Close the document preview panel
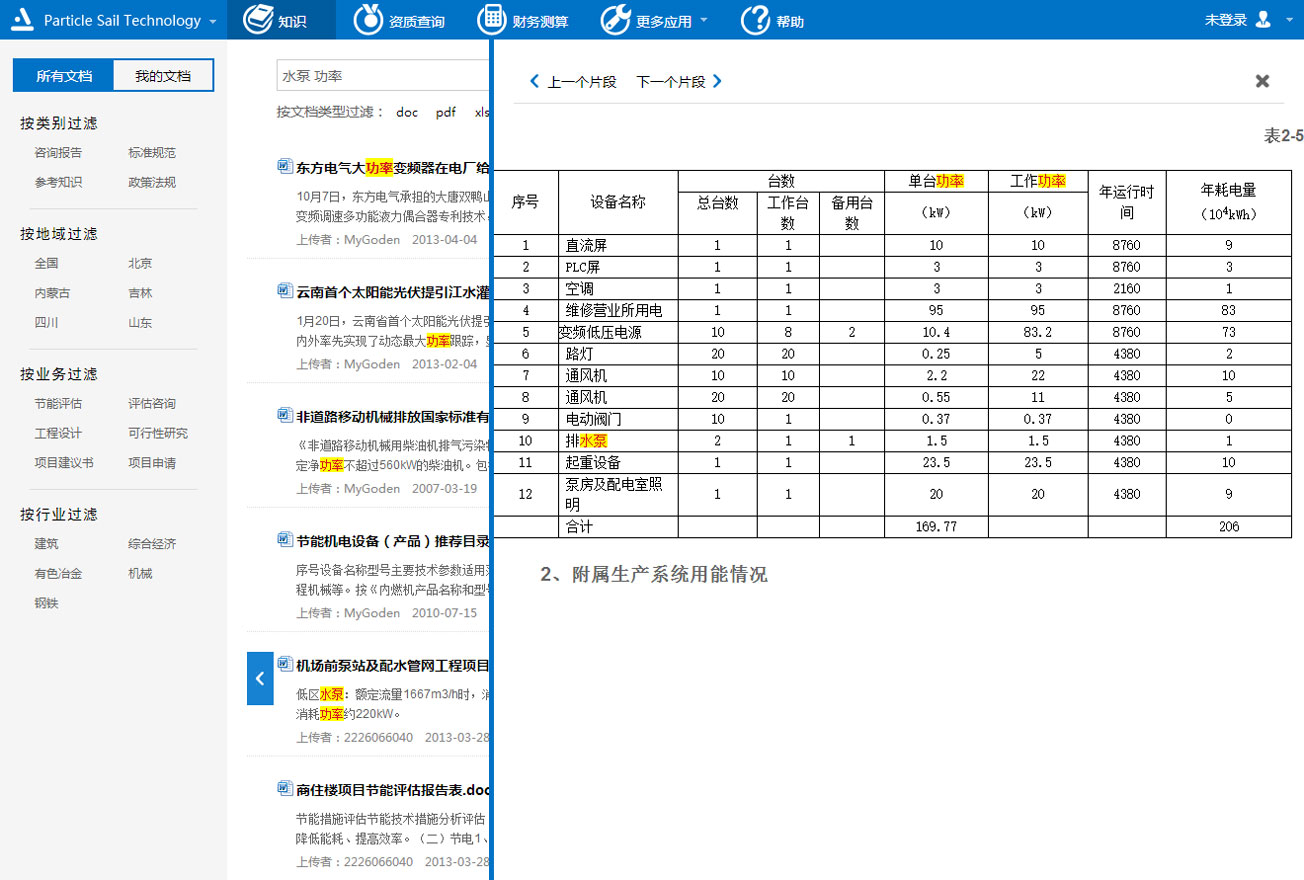Screen dimensions: 1304x880 tap(1262, 81)
